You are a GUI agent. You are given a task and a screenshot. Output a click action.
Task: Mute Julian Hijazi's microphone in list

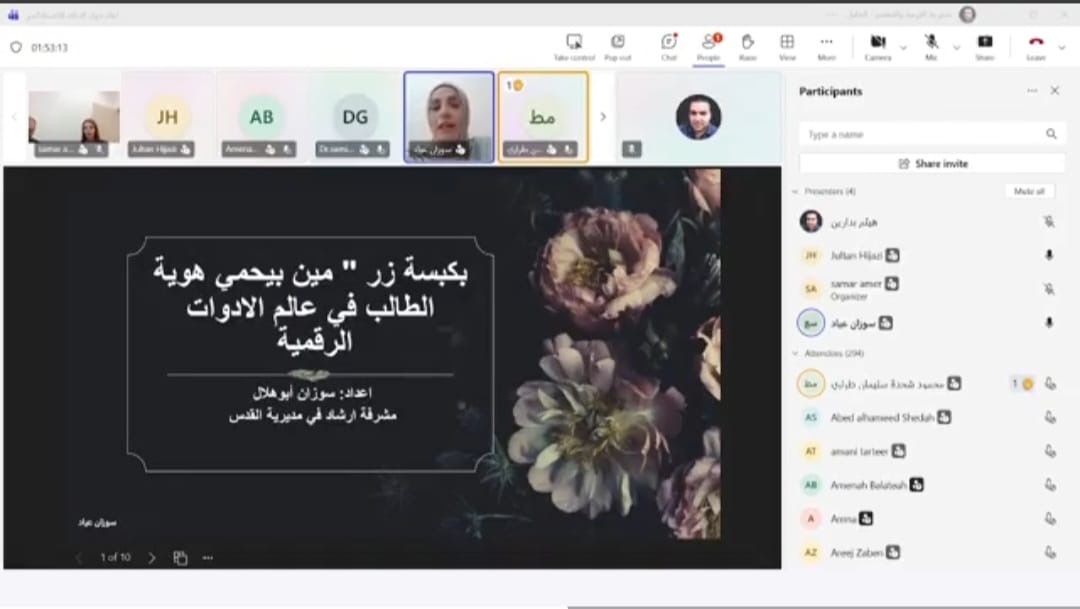point(1049,256)
